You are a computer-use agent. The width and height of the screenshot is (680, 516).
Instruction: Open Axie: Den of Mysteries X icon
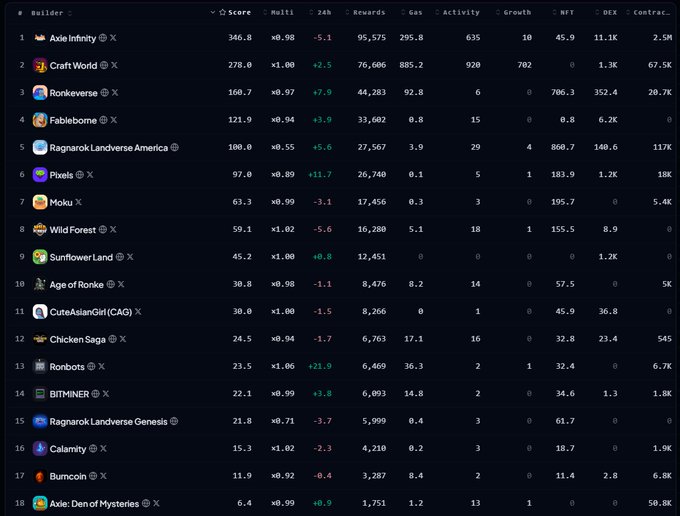click(x=156, y=503)
